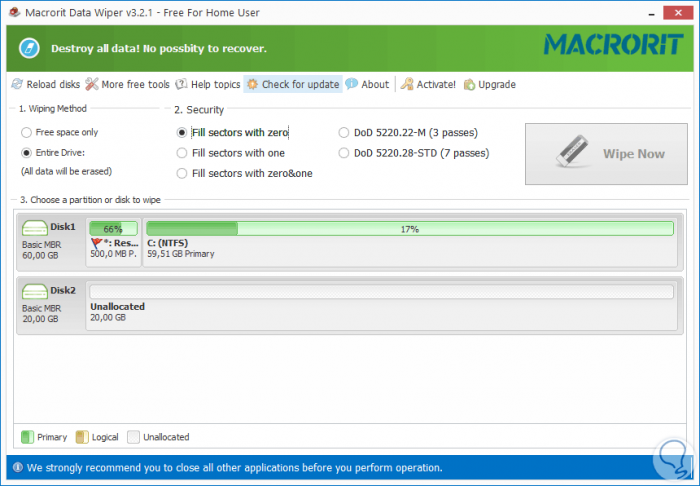Click the blue status bar recommendation message
The height and width of the screenshot is (486, 700).
(x=234, y=468)
